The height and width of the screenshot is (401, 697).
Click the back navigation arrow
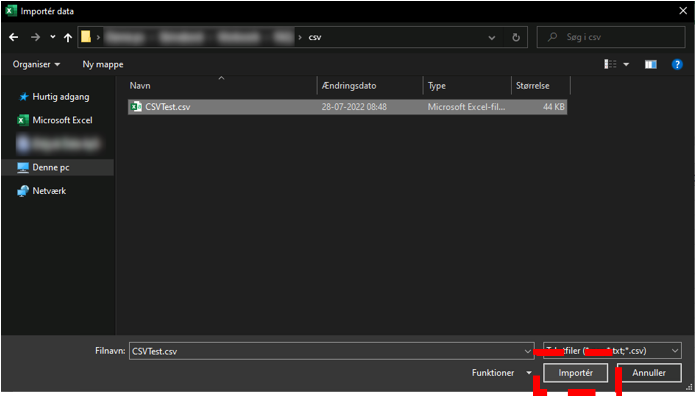click(14, 37)
